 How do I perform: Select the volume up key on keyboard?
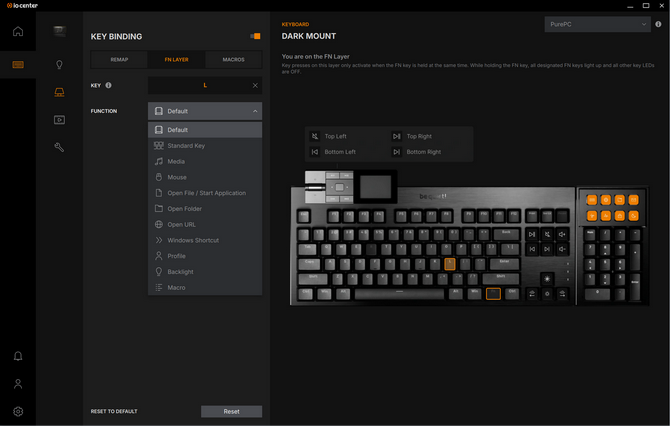[x=562, y=234]
